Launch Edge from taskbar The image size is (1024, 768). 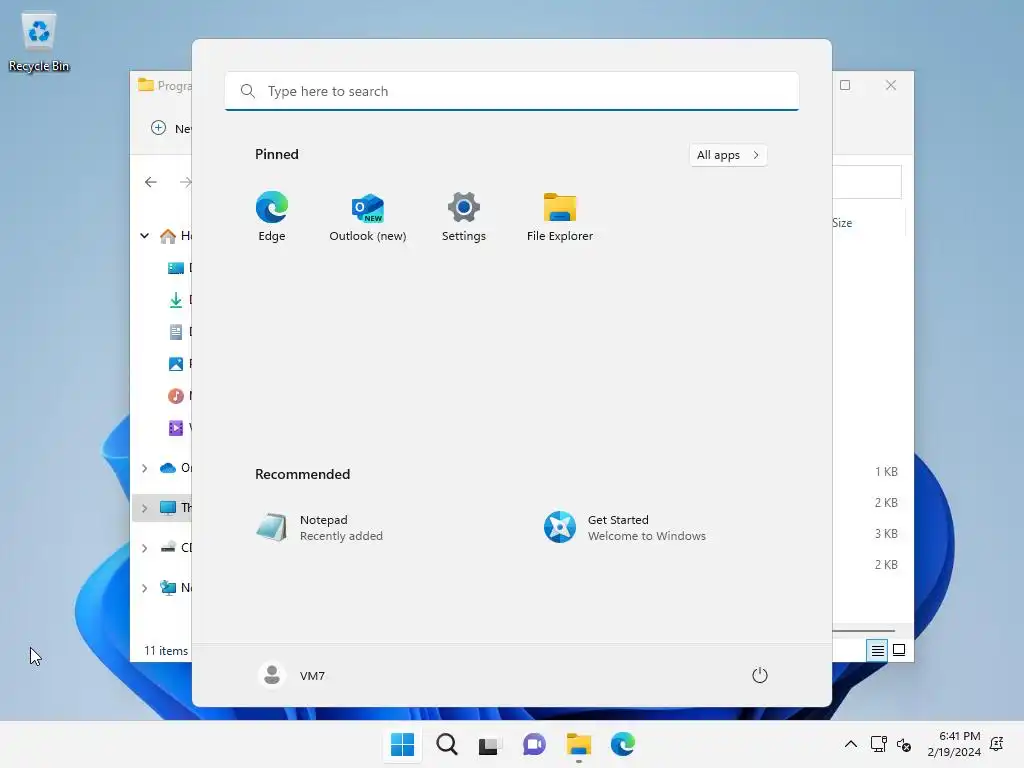(x=622, y=744)
